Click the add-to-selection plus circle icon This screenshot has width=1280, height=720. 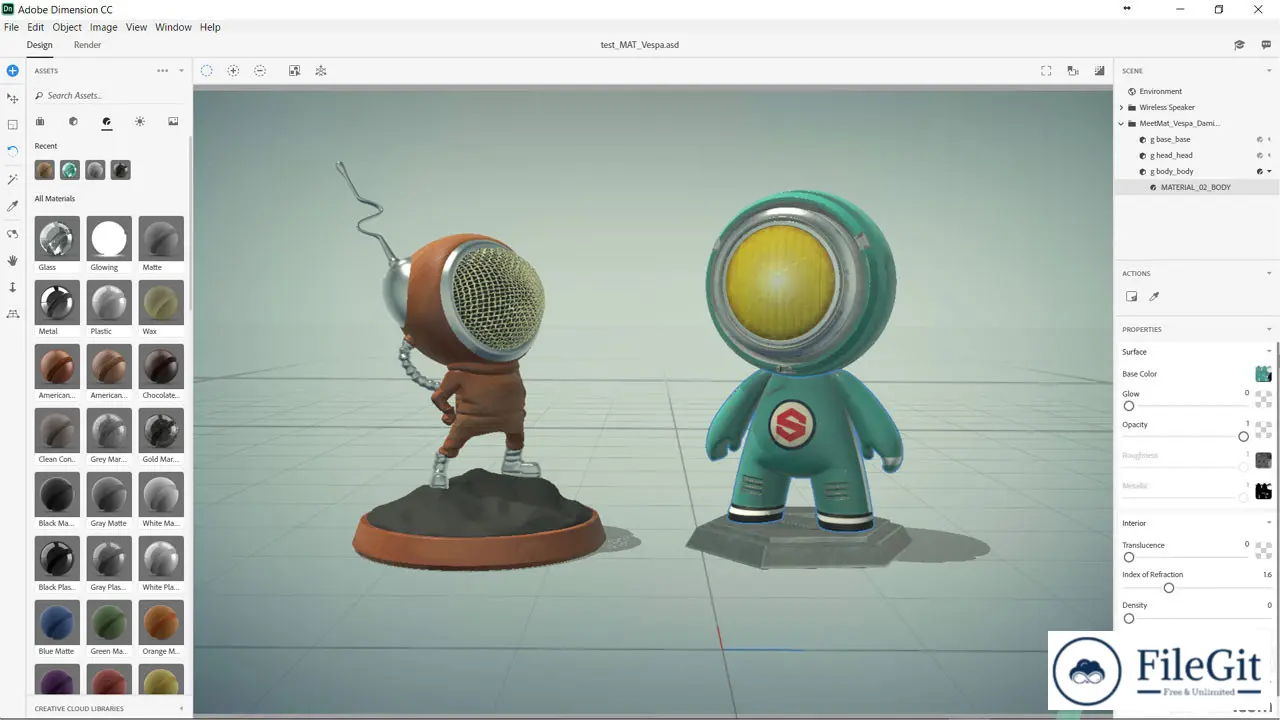[233, 71]
